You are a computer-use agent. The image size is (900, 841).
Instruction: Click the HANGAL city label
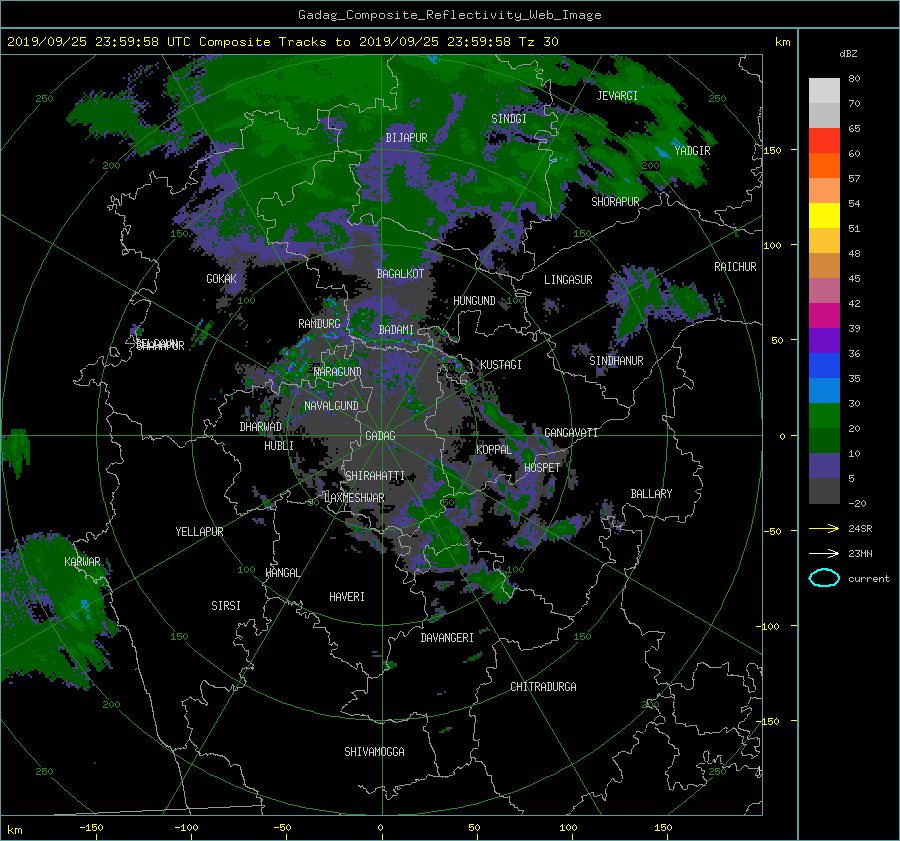click(282, 573)
